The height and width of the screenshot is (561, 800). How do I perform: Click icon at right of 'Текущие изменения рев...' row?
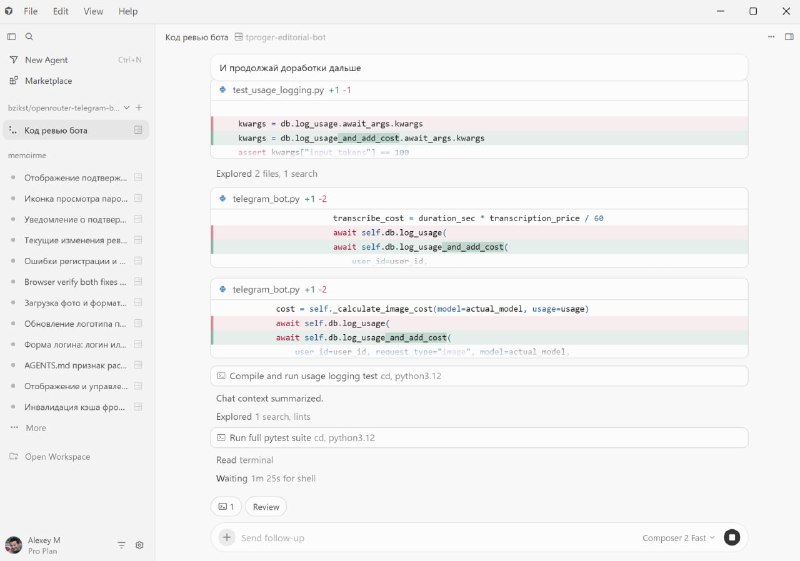pos(138,240)
